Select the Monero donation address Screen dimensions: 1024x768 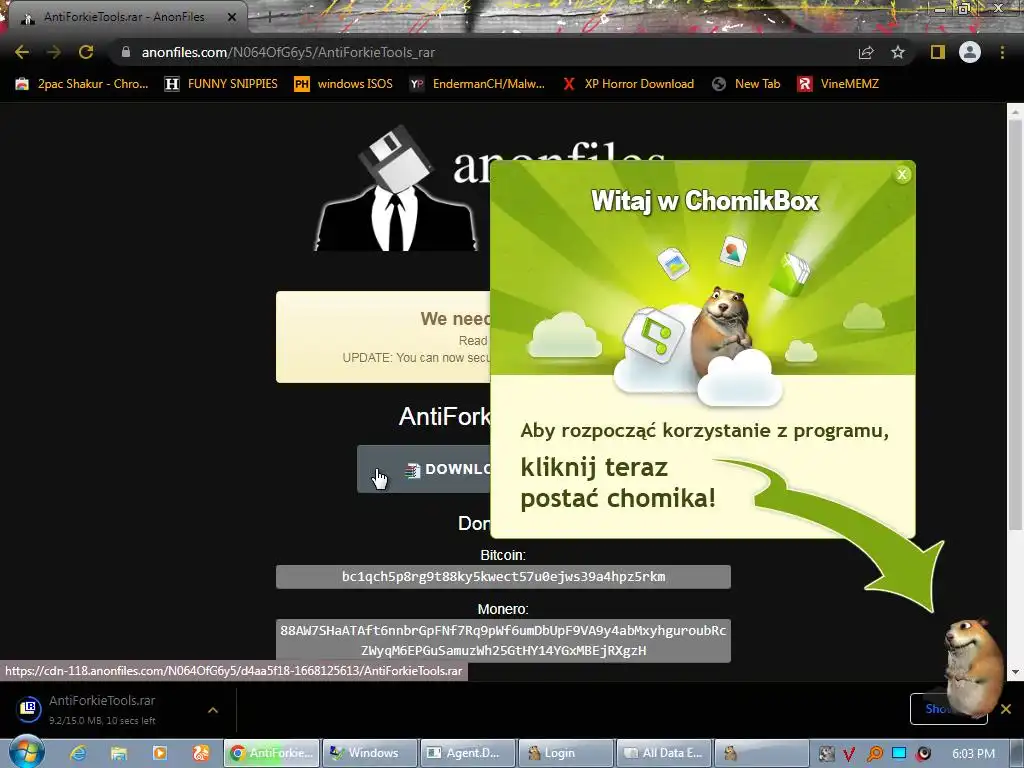point(503,641)
